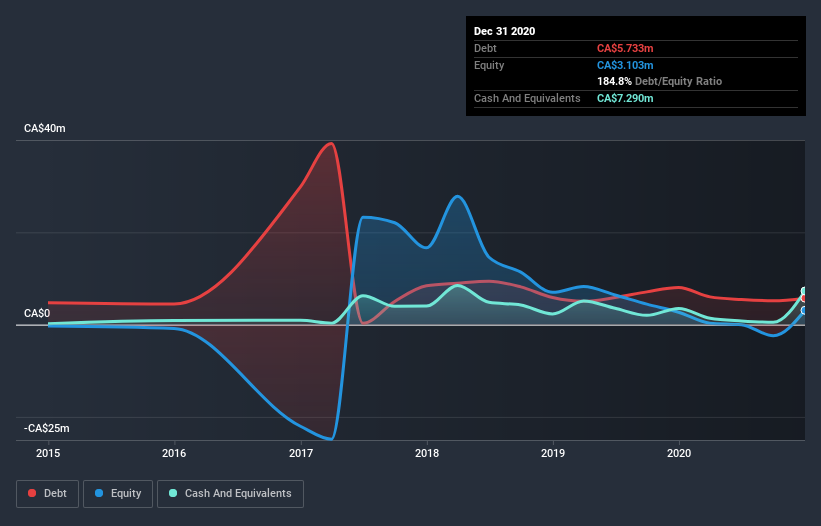
Task: Click the blue equity end-point marker
Action: point(804,311)
